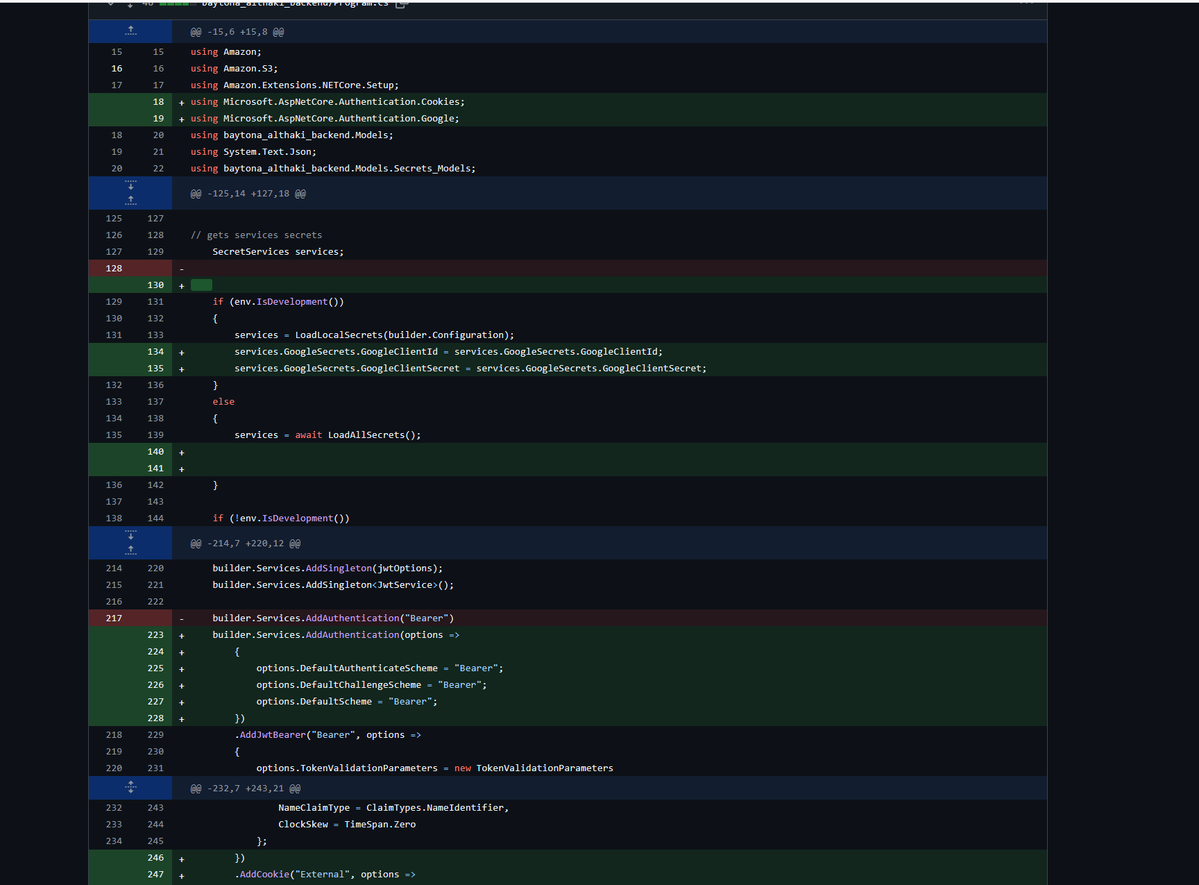Click added line number 18

[158, 102]
